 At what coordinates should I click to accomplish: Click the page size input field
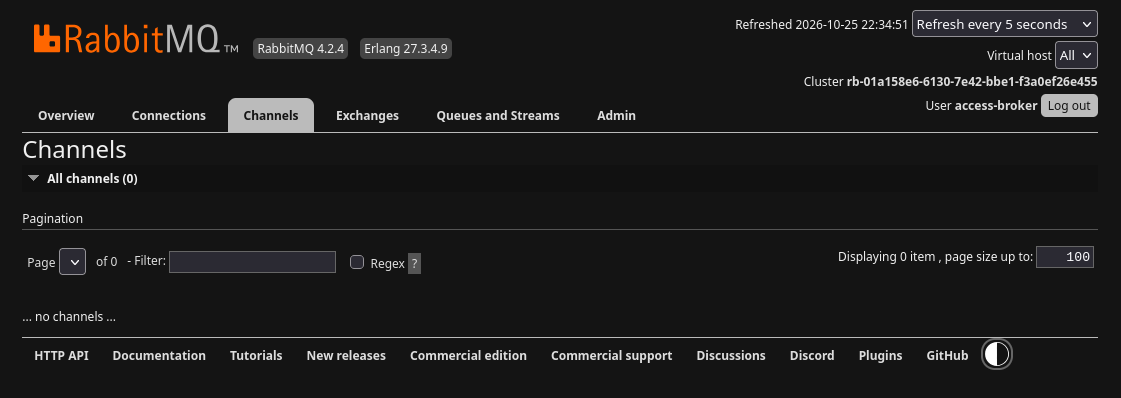(x=1065, y=257)
